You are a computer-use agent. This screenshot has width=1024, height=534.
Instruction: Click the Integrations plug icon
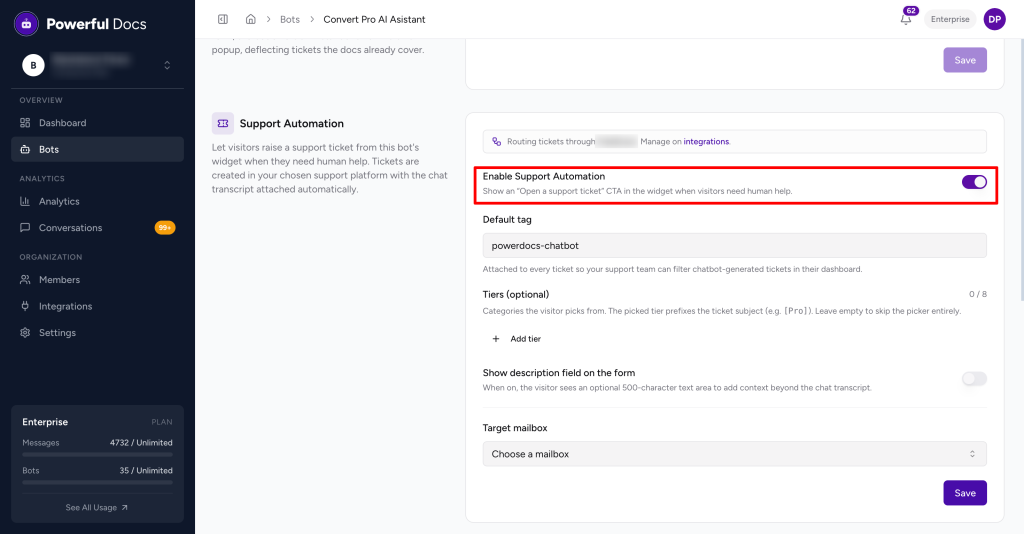click(x=25, y=306)
